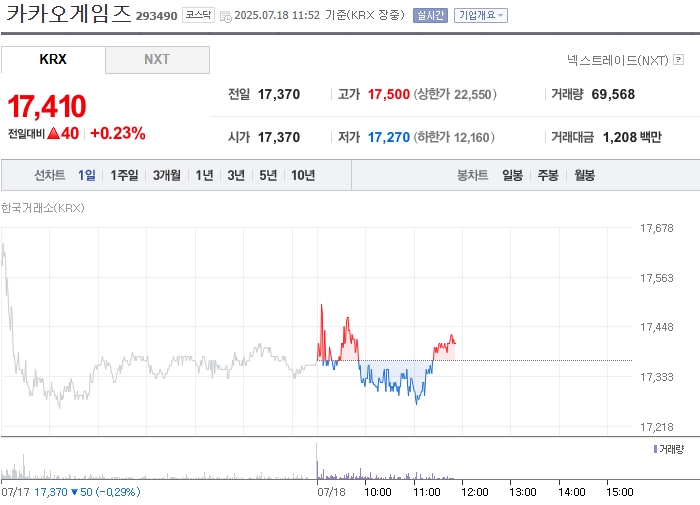Expand the 기업개요 dropdown
The height and width of the screenshot is (505, 700).
pyautogui.click(x=481, y=16)
